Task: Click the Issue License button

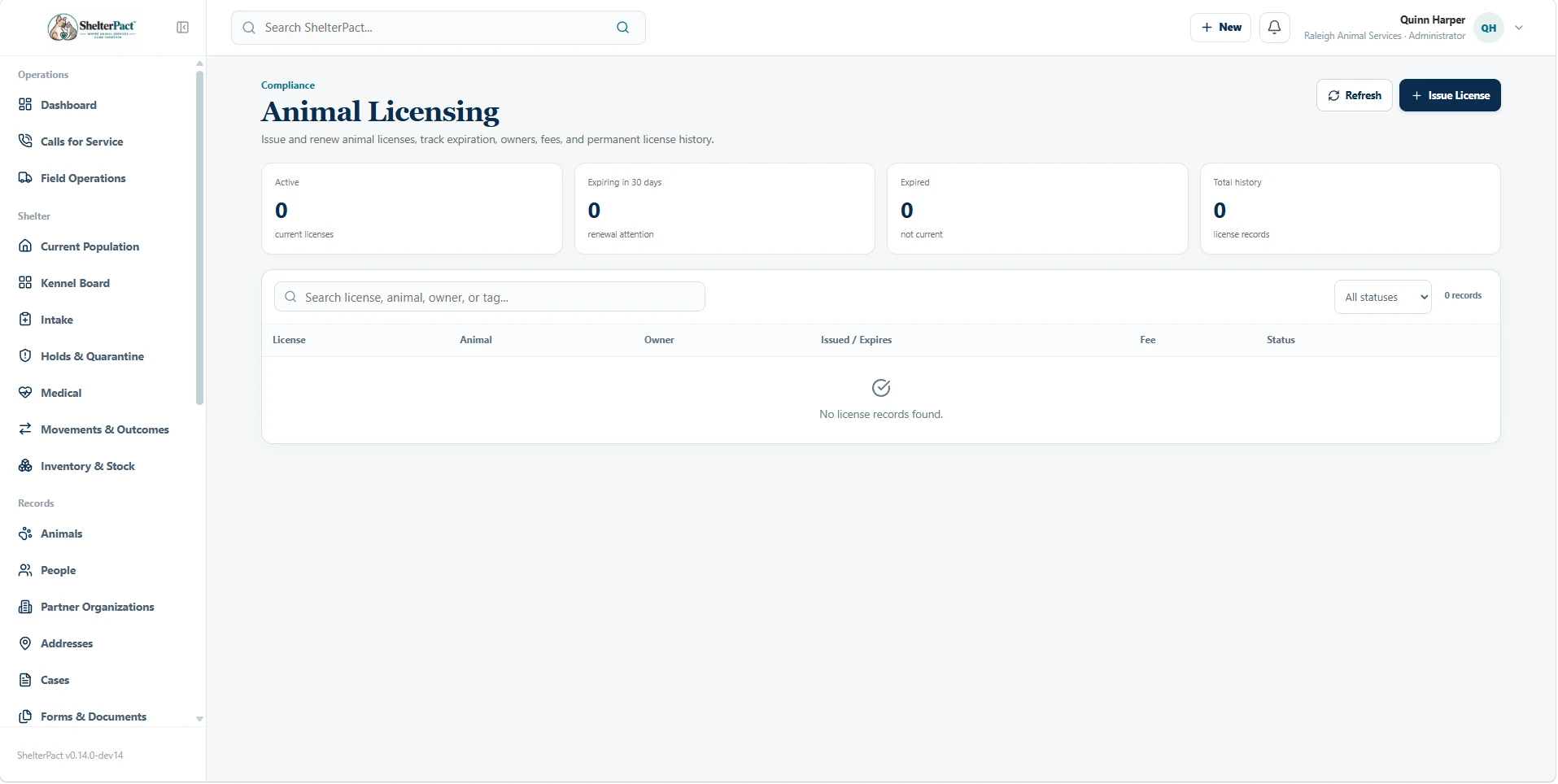Action: tap(1450, 95)
